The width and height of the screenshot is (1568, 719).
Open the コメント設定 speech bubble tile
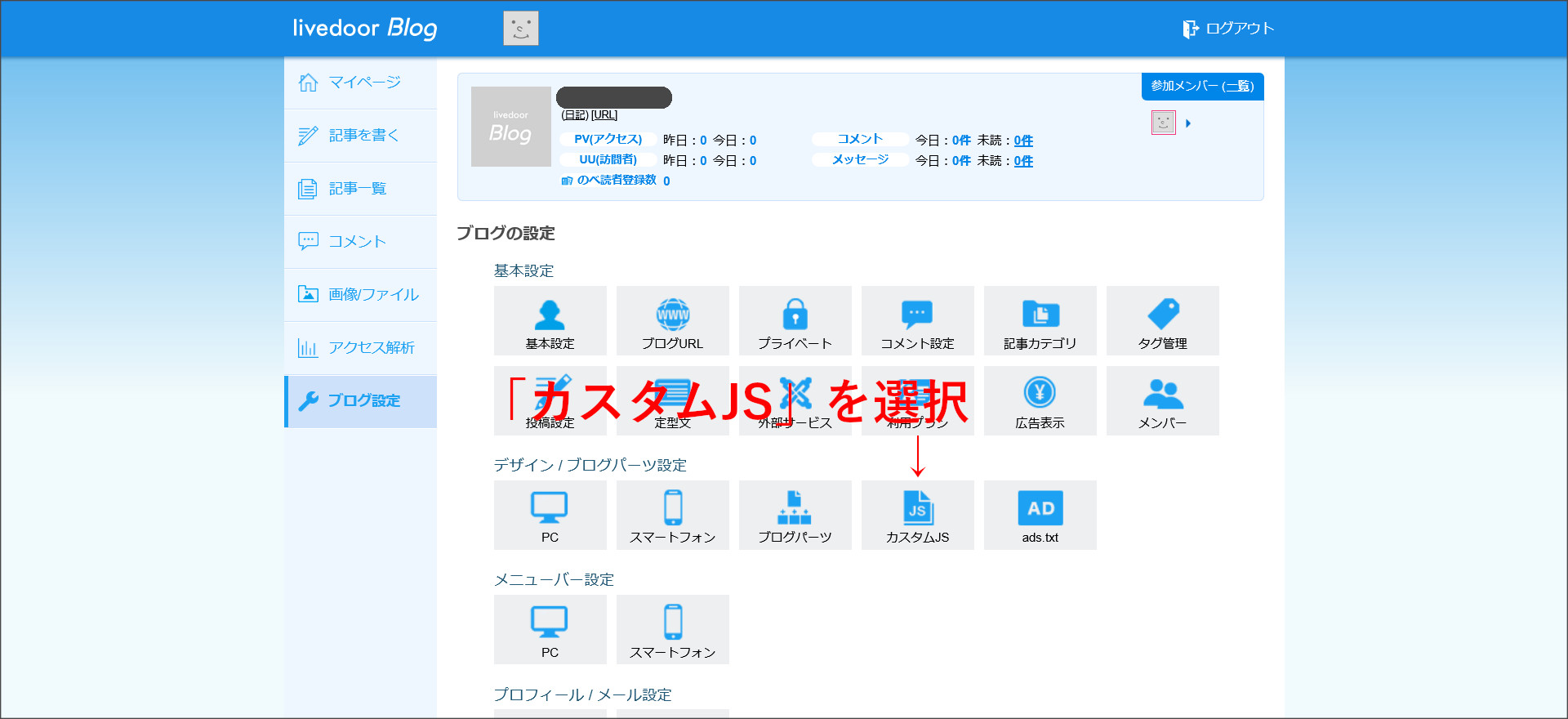tap(917, 320)
